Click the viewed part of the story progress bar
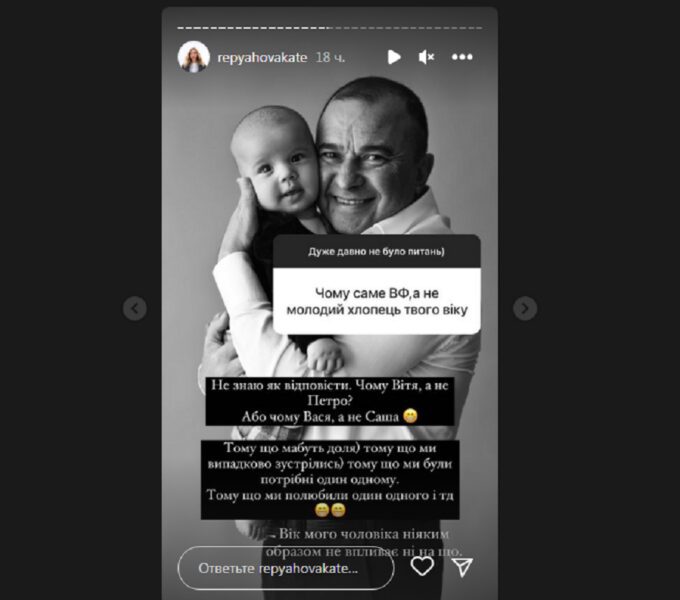Image resolution: width=680 pixels, height=600 pixels. click(254, 28)
